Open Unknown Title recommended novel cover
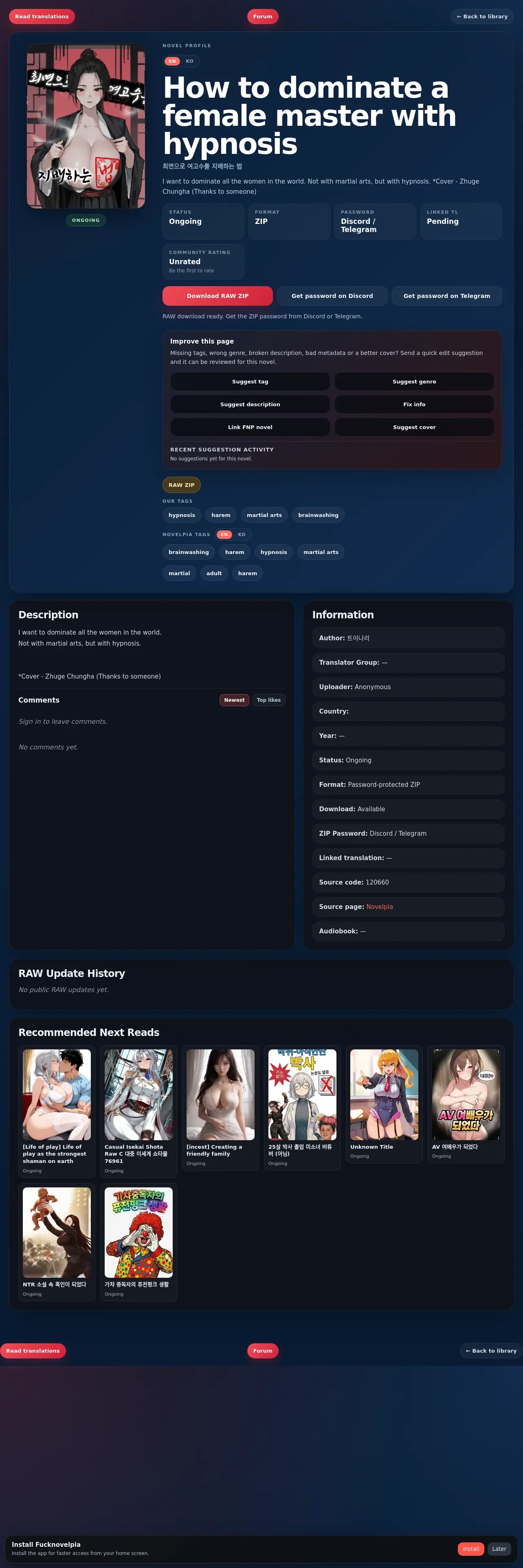The width and height of the screenshot is (523, 1568). (x=384, y=1095)
